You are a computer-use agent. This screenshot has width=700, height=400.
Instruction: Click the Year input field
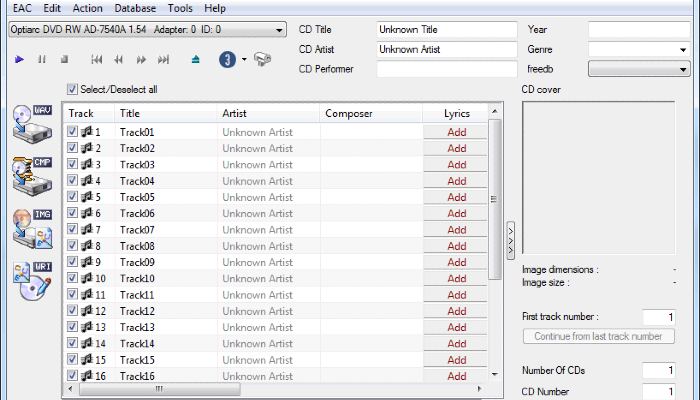coord(639,29)
